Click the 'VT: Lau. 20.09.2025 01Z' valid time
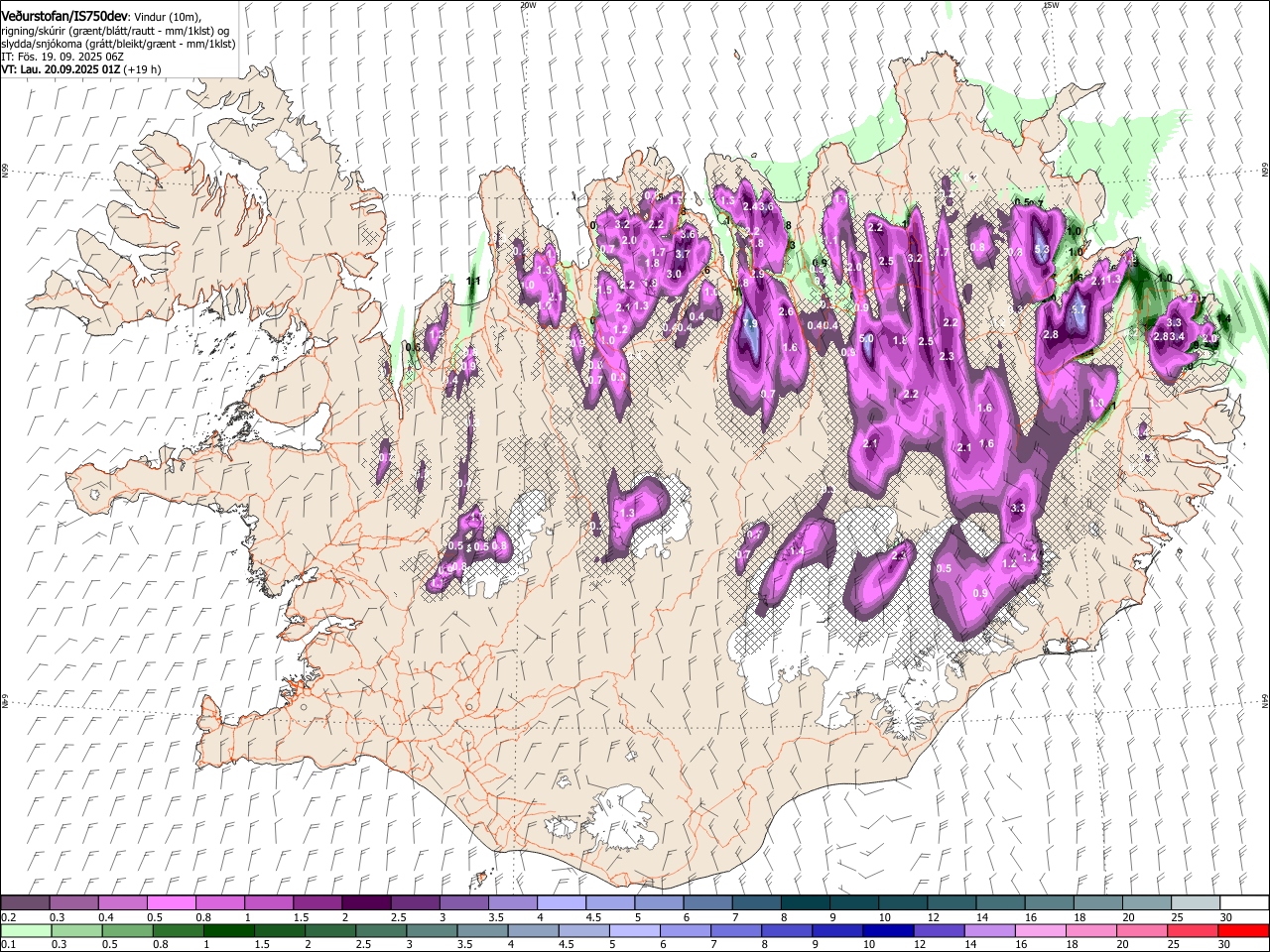1270x952 pixels. click(61, 69)
